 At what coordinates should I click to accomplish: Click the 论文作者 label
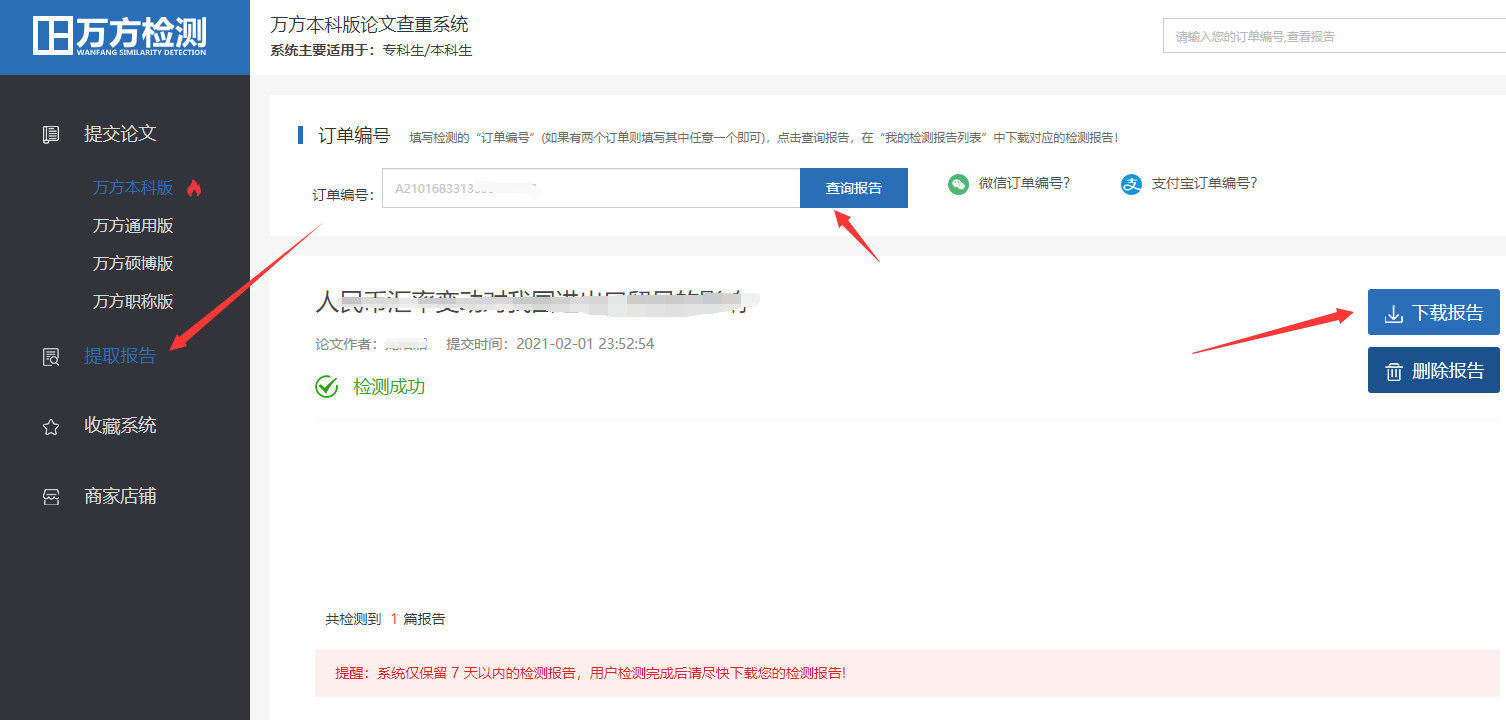coord(345,344)
